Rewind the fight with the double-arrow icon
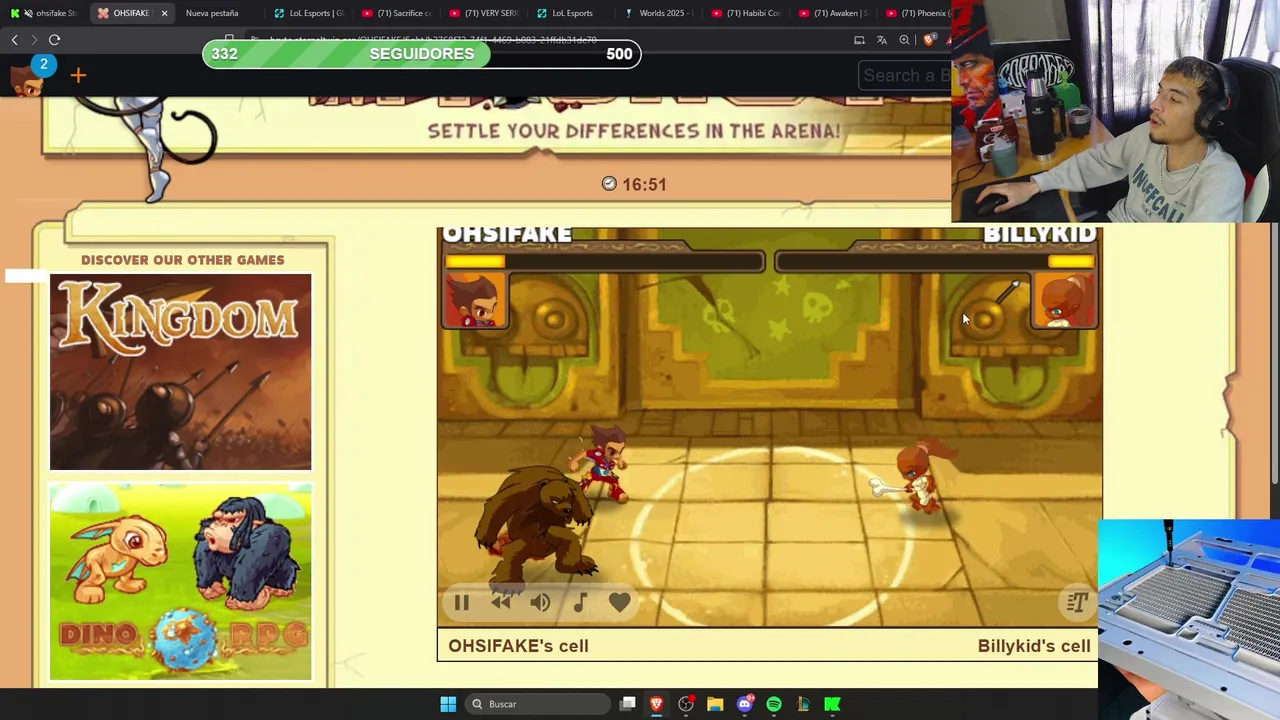The width and height of the screenshot is (1280, 720). 501,602
